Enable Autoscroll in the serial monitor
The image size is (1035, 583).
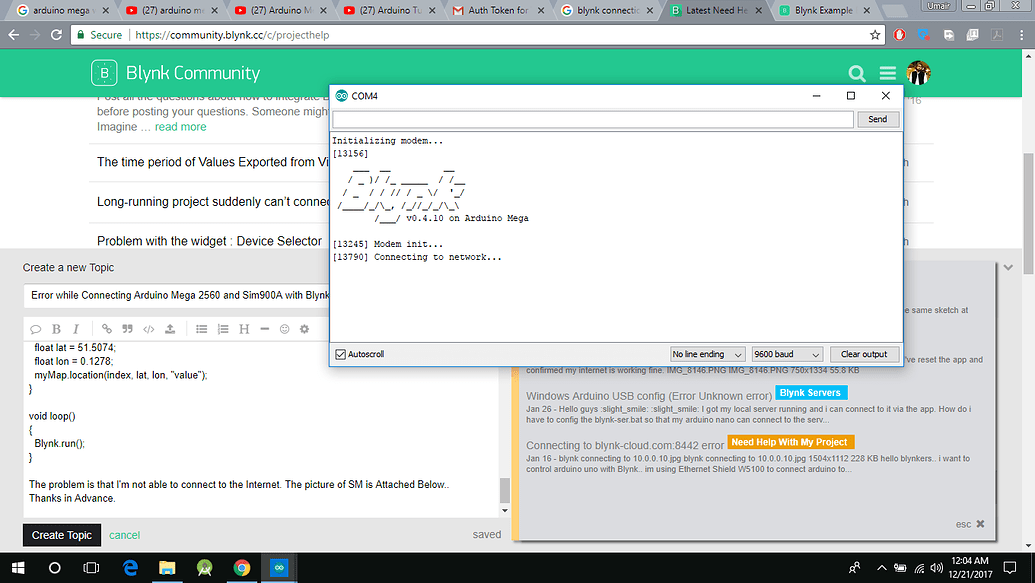coord(341,353)
